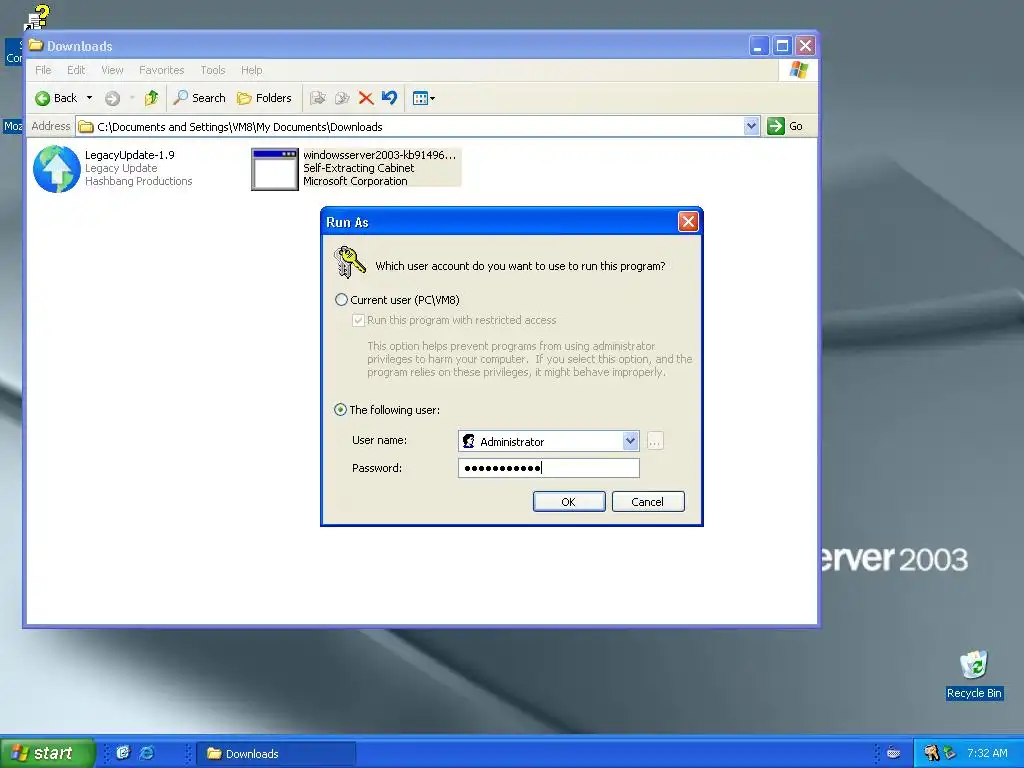Click the keys icon in Run As dialog
Screen dimensions: 1024x768
349,262
